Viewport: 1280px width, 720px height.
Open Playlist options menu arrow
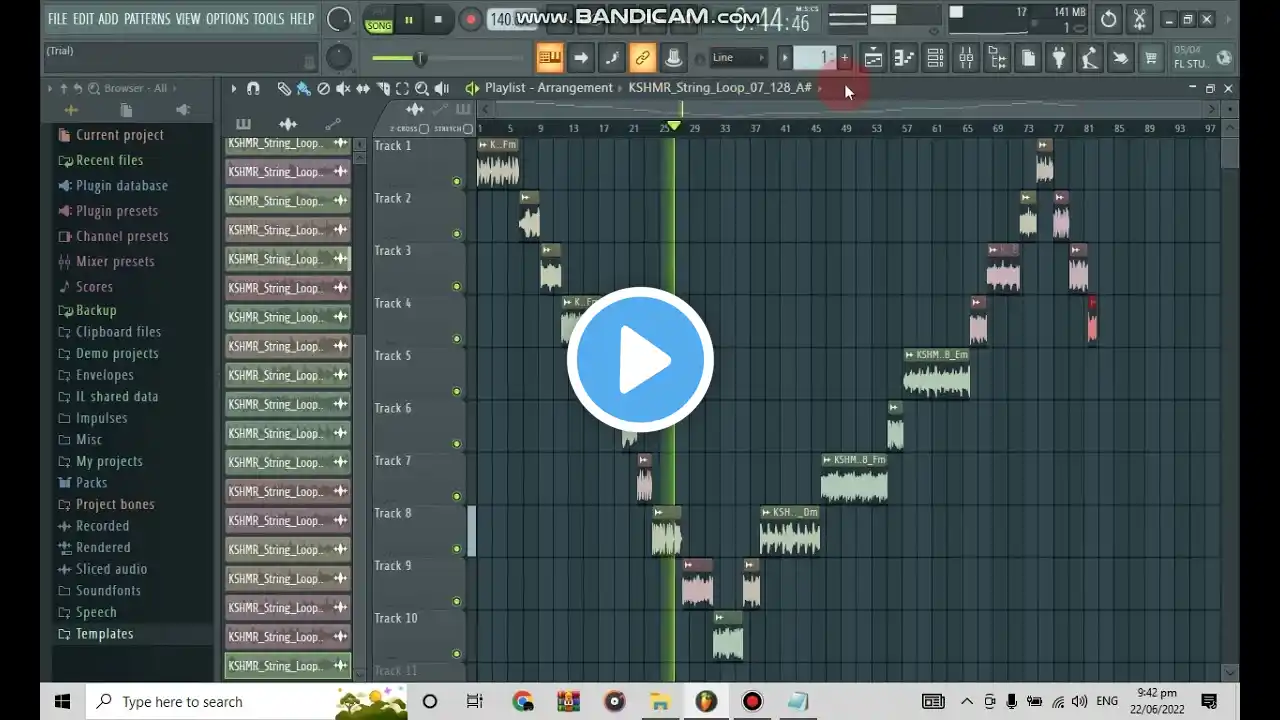click(234, 88)
